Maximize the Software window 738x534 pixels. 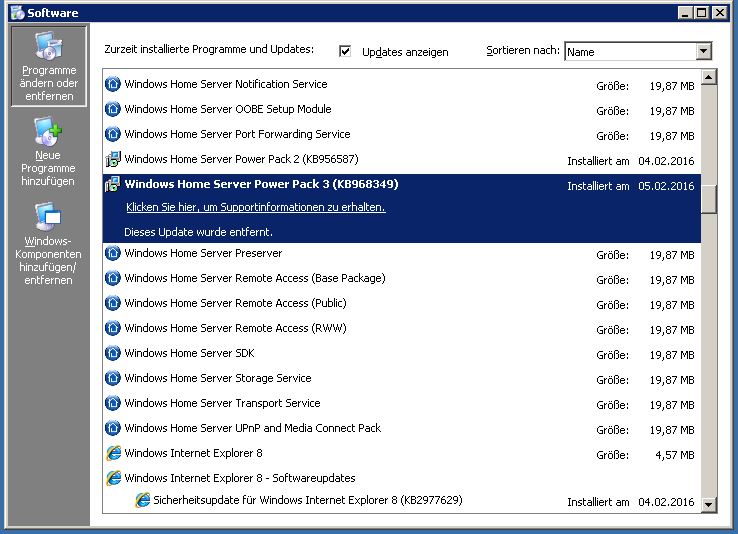coord(701,13)
